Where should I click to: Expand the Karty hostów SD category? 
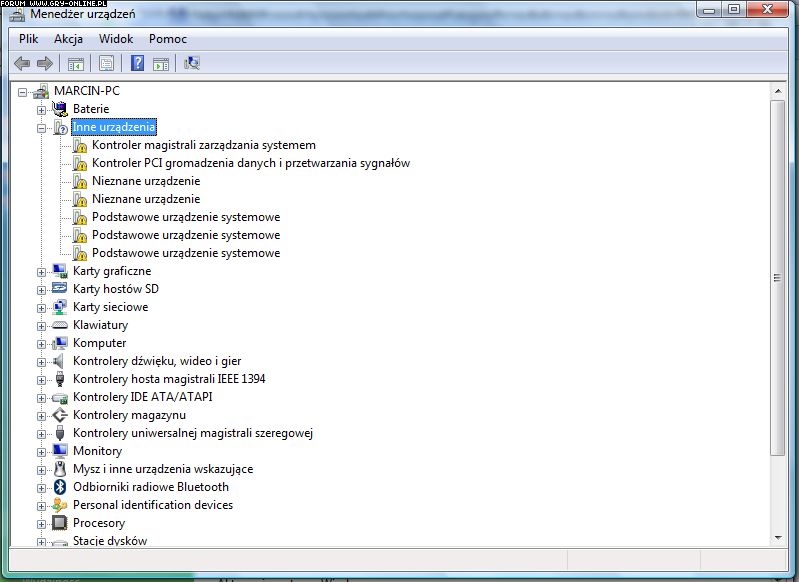point(41,290)
